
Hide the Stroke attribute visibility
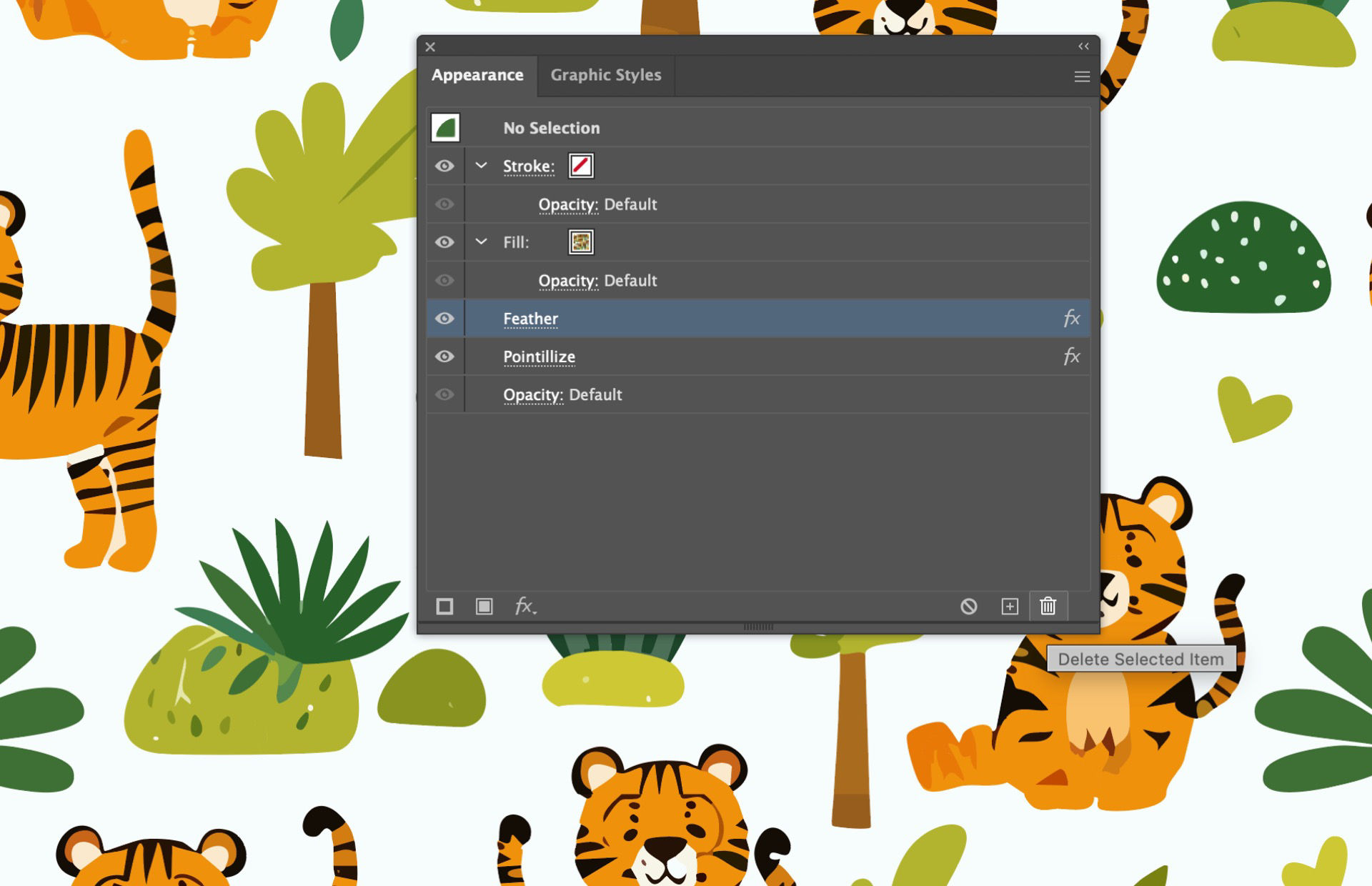point(445,166)
